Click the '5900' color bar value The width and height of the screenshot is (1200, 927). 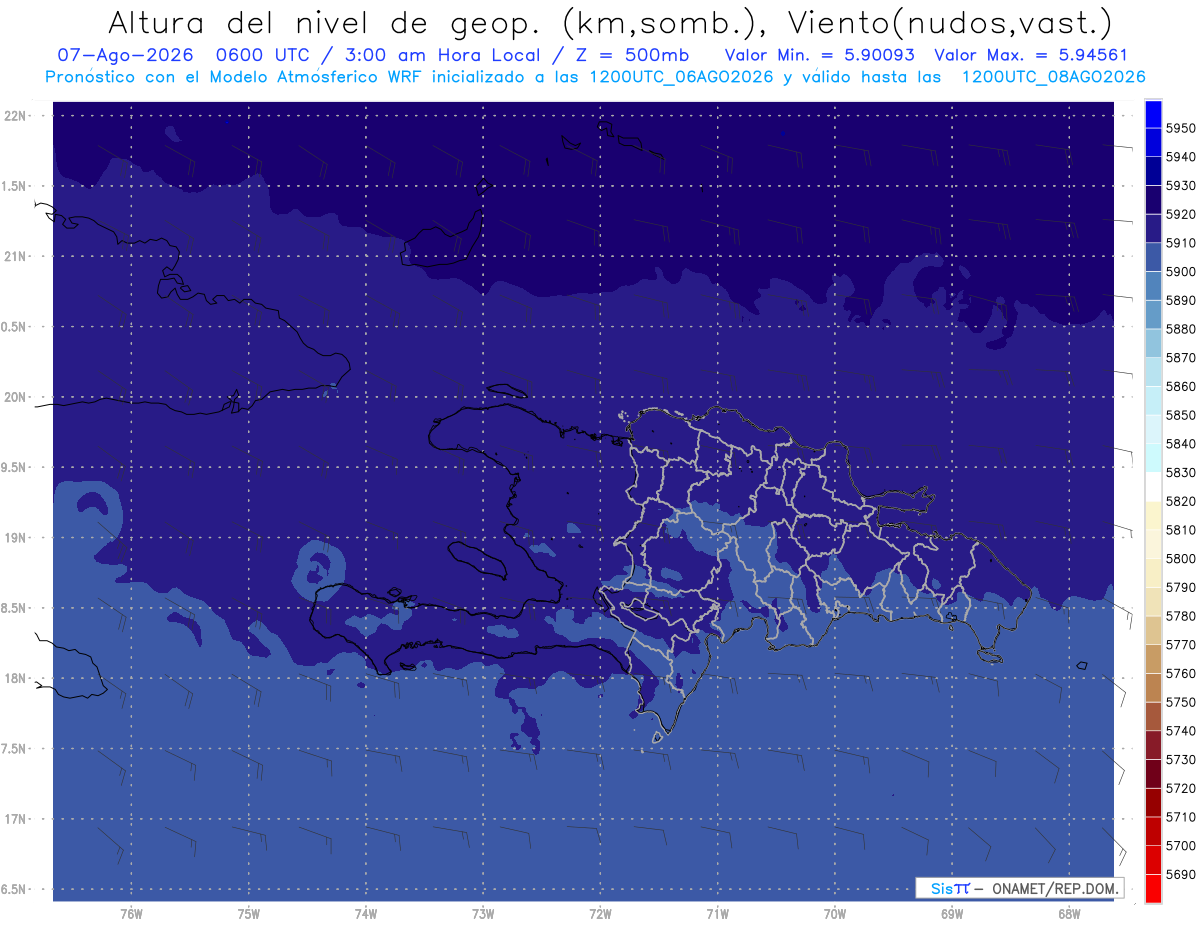click(x=1180, y=272)
